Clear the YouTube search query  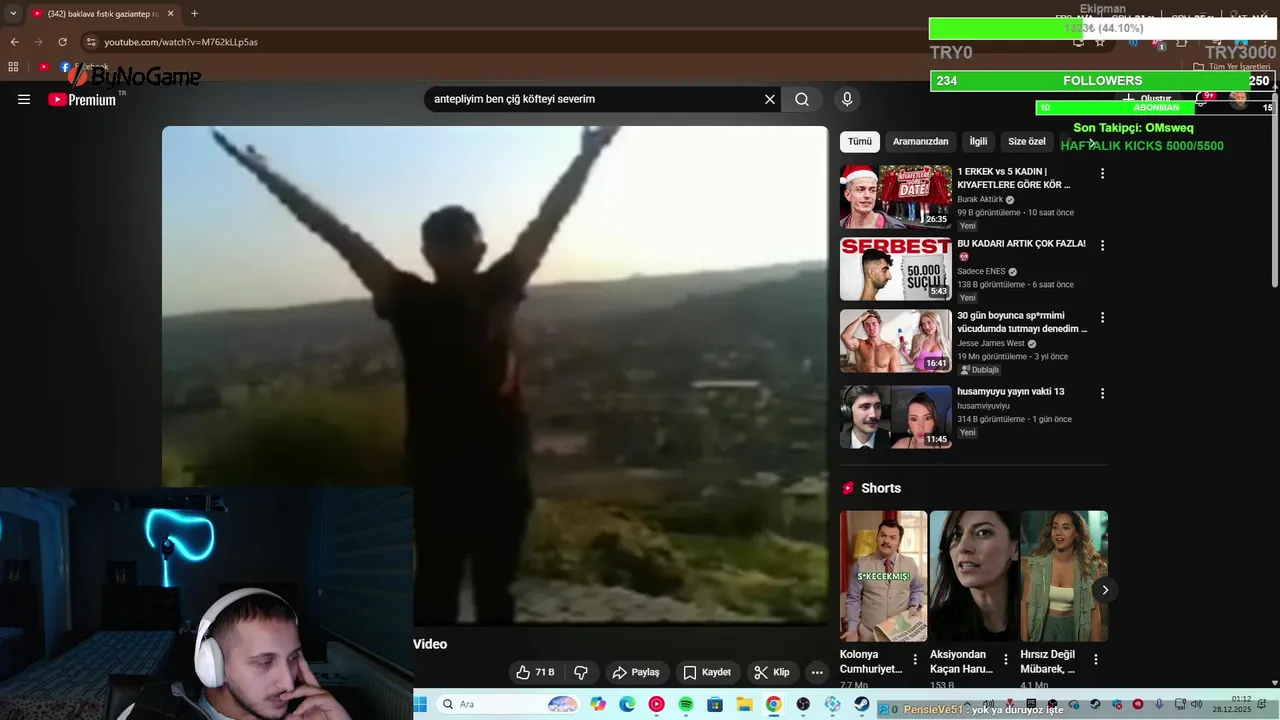770,99
